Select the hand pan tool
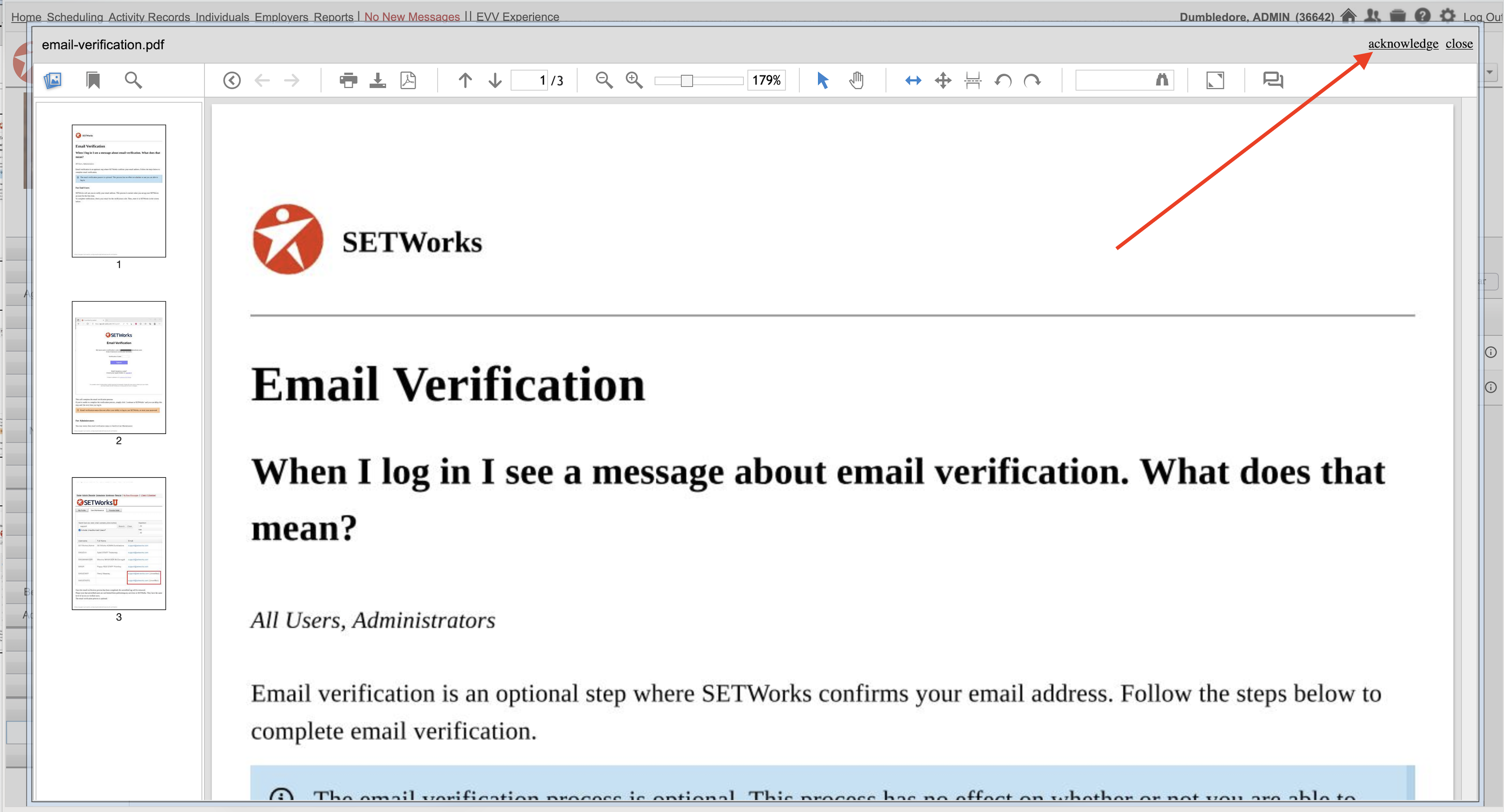Viewport: 1504px width, 812px height. [856, 80]
